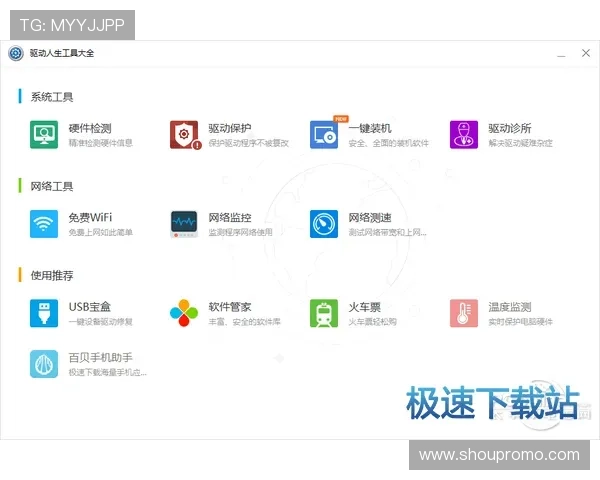Viewport: 600px width, 480px height.
Task: Close the 驱动人生工具大全 window
Action: click(x=585, y=53)
